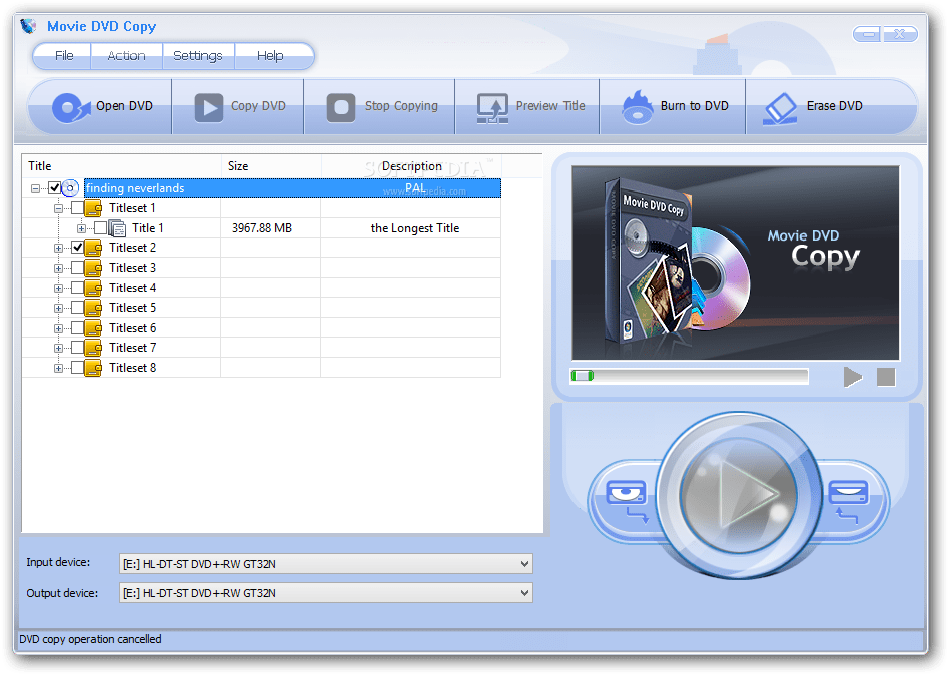Click the Size column header

[268, 165]
